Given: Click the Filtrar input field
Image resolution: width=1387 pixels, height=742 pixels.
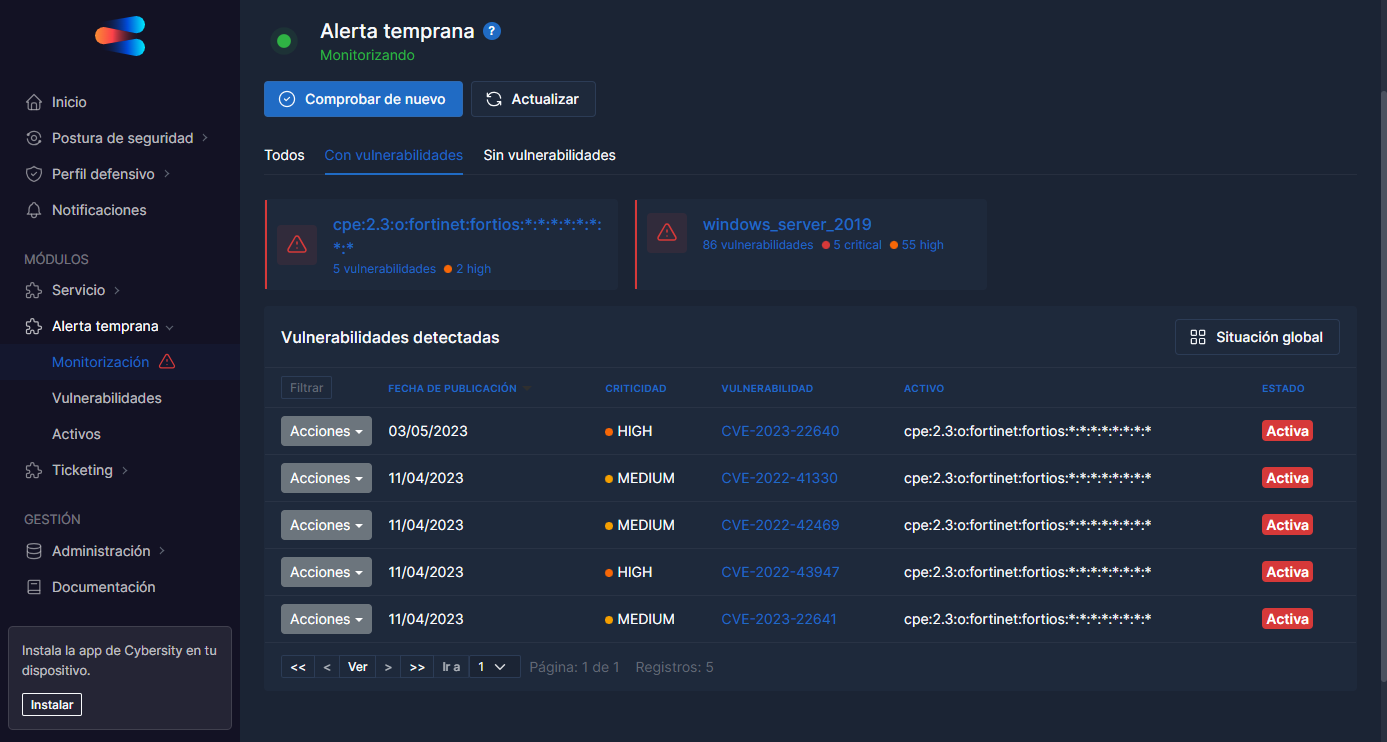Looking at the screenshot, I should tap(306, 387).
